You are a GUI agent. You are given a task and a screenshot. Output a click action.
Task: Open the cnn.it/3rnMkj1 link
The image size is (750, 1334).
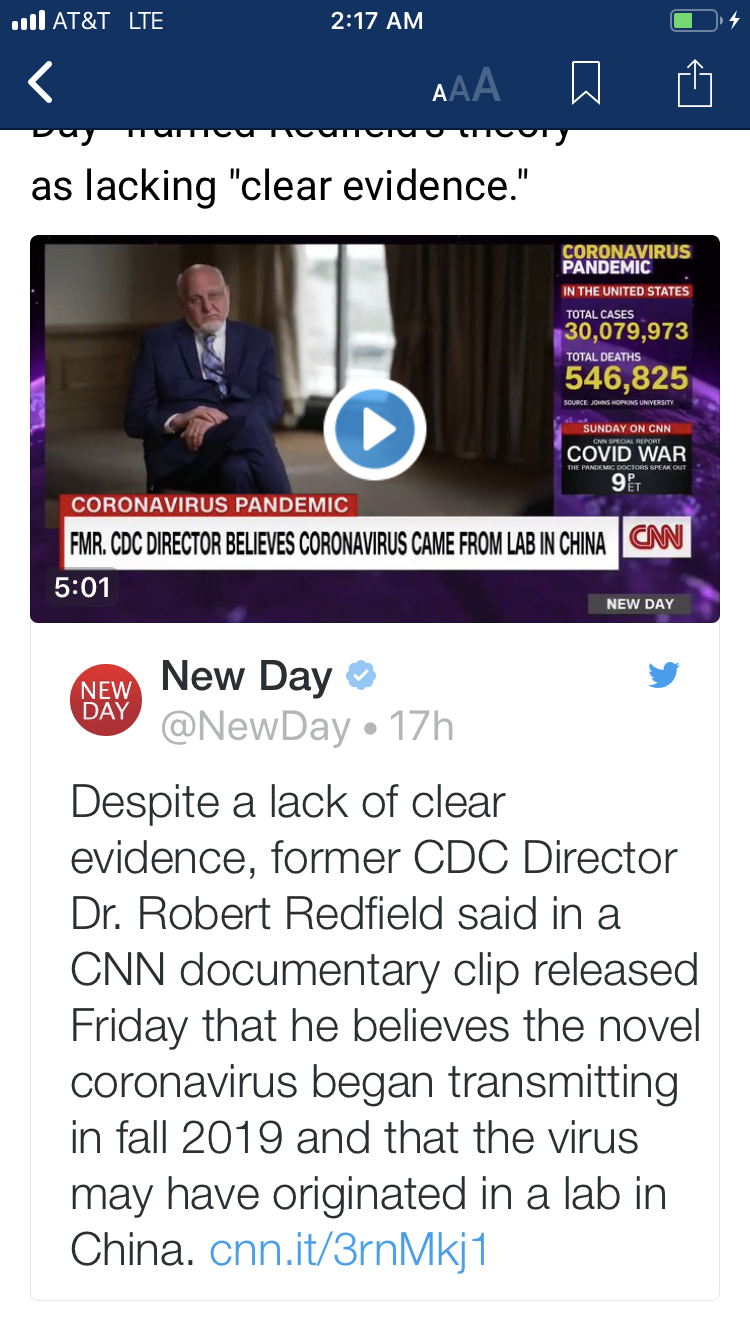(349, 1250)
